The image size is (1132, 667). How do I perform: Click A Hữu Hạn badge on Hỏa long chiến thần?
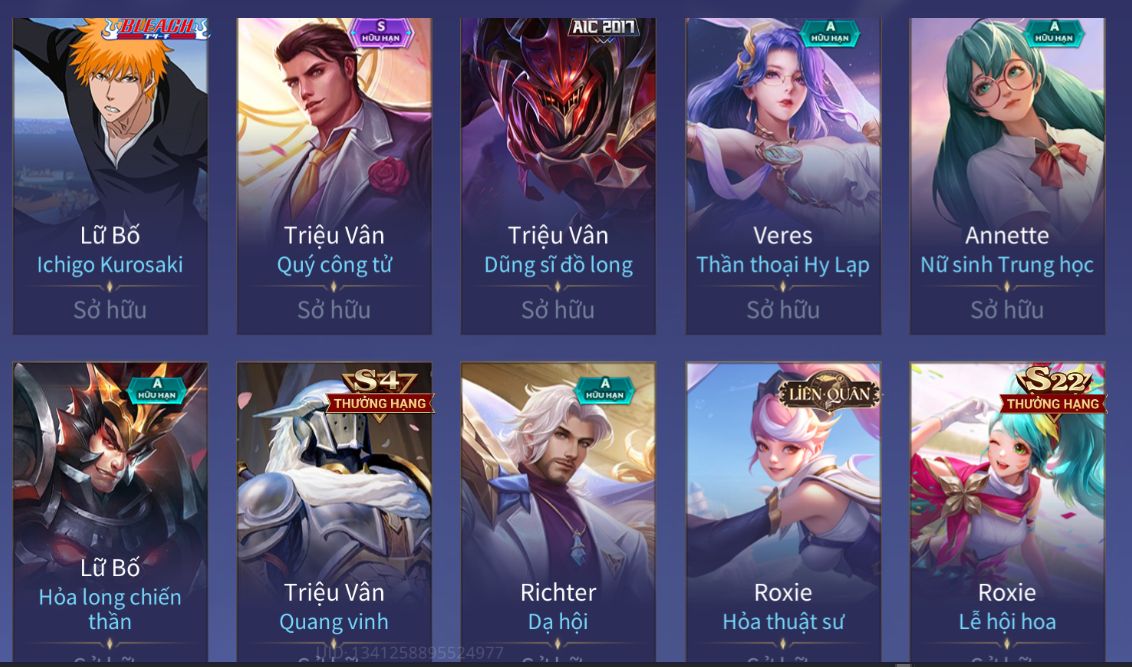[x=157, y=390]
